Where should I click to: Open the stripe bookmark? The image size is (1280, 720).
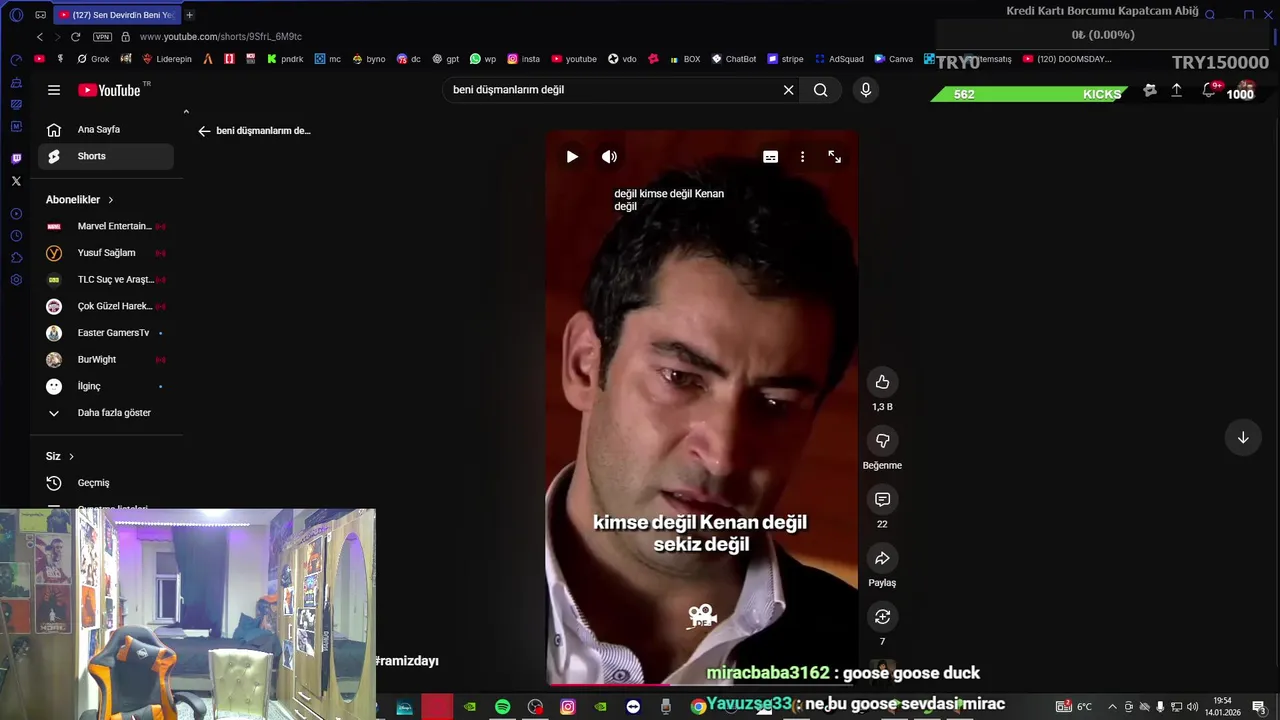(x=785, y=59)
